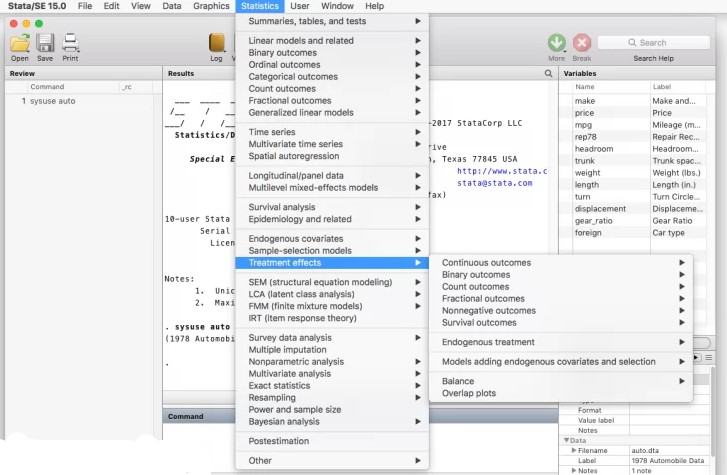Select the gear_ratio variable row
This screenshot has height=475, width=727.
[x=633, y=221]
